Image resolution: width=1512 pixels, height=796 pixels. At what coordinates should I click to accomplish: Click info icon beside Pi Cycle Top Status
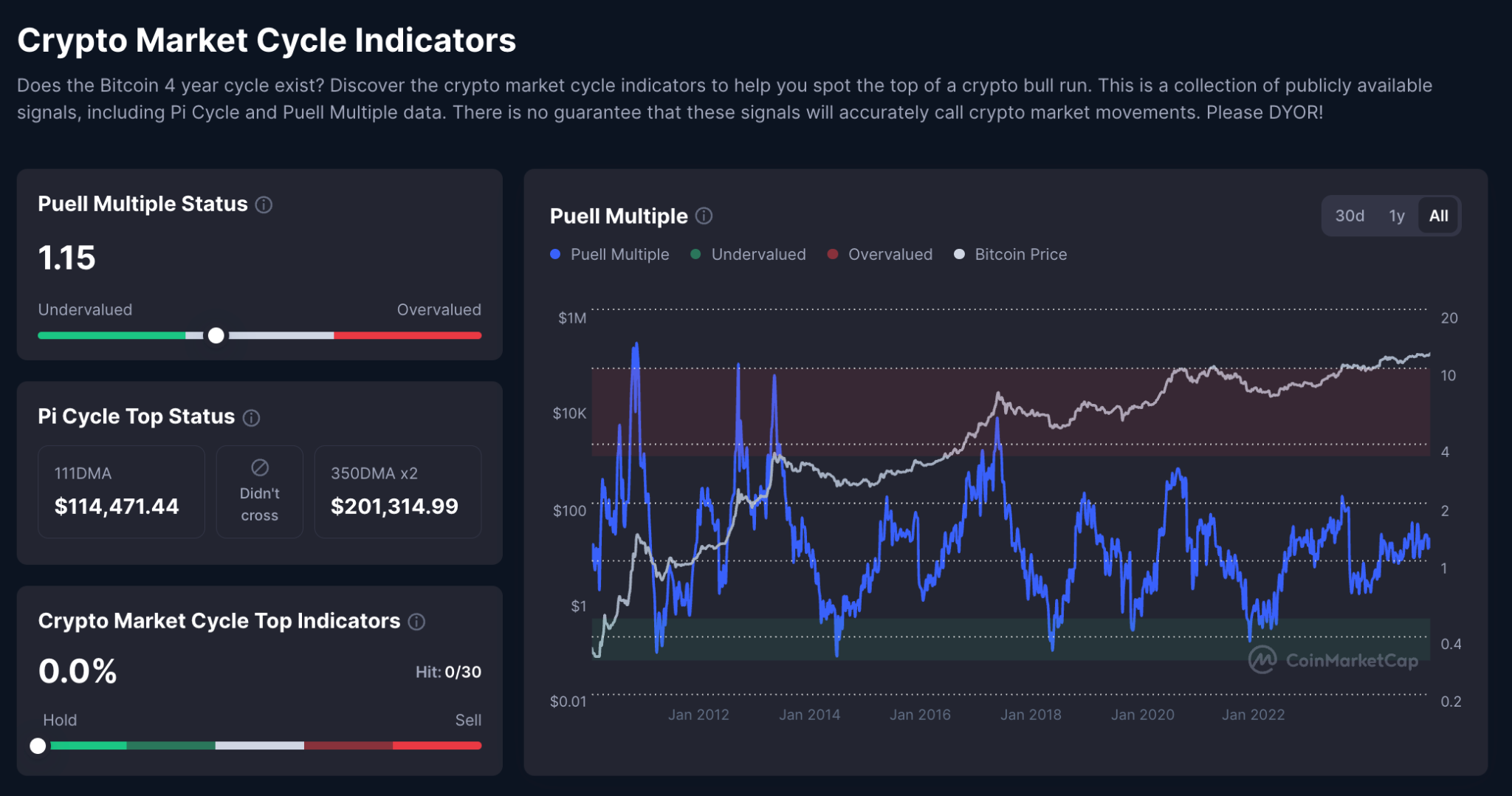pyautogui.click(x=251, y=418)
